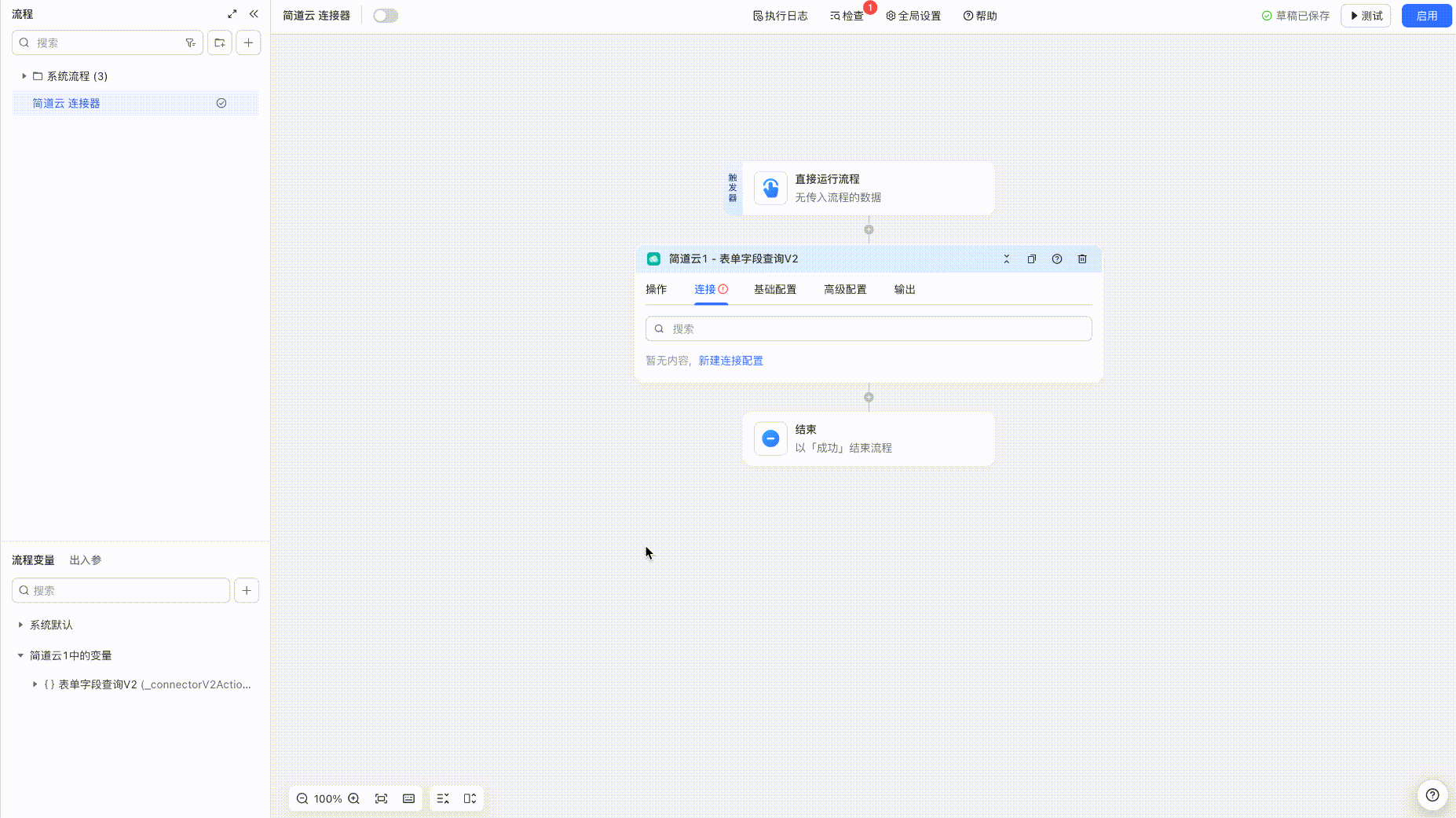Click the 触发器 label on trigger node
Screen dimensions: 1456x818
733,188
